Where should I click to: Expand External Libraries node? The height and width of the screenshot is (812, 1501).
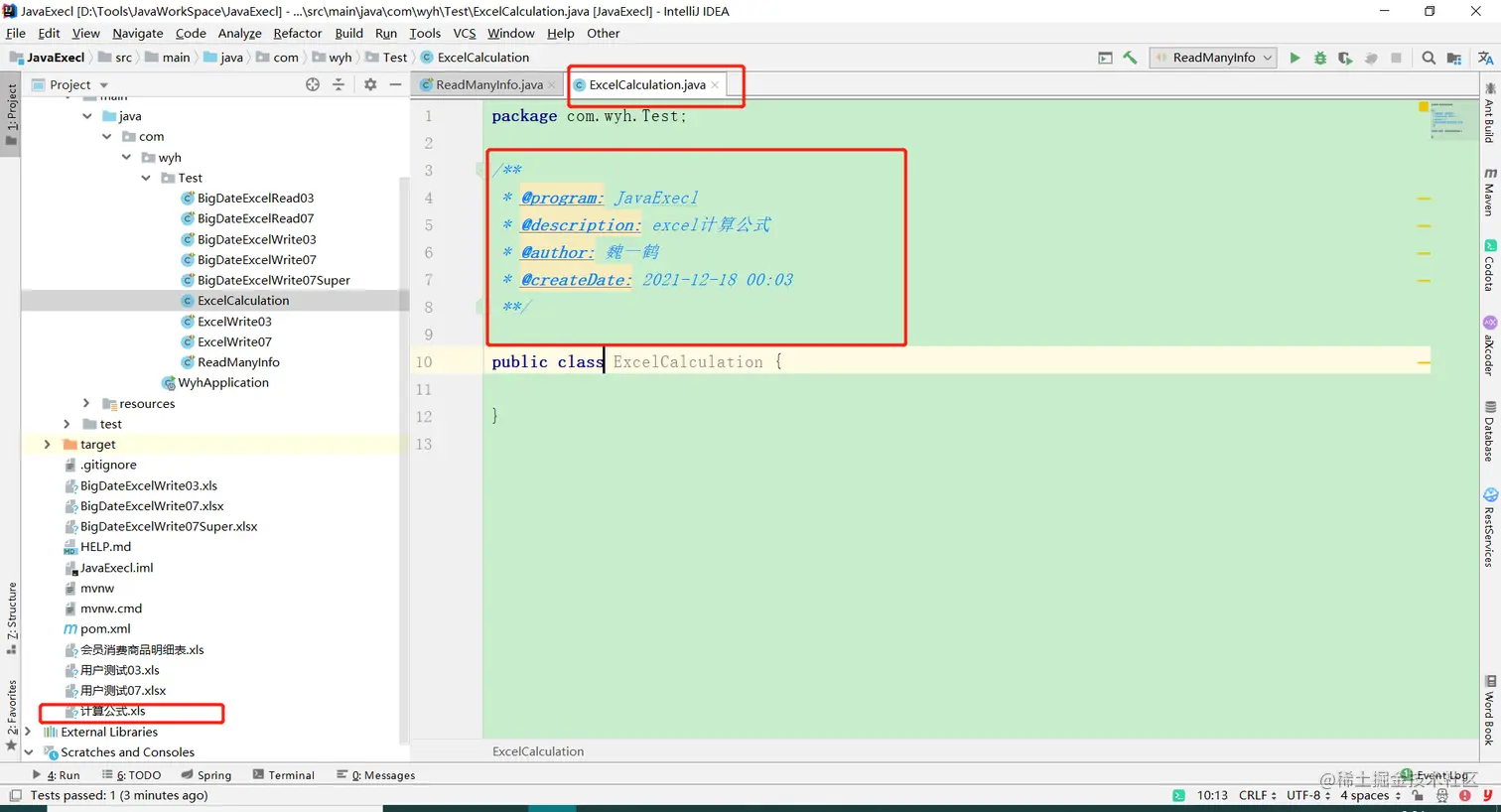click(28, 732)
